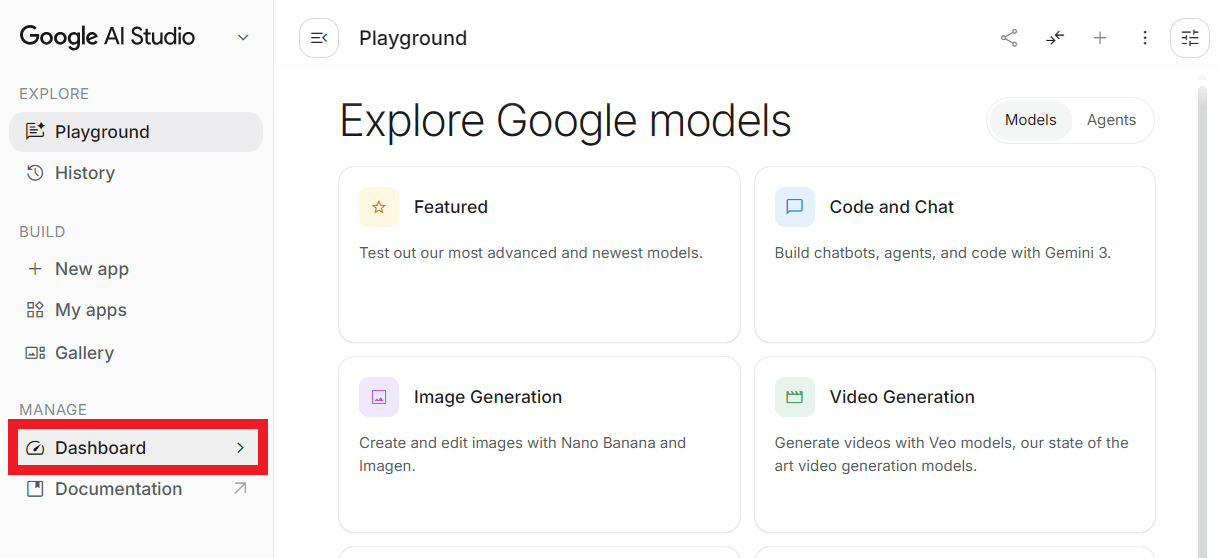The width and height of the screenshot is (1220, 558).
Task: Click the History clock icon
Action: [x=35, y=173]
